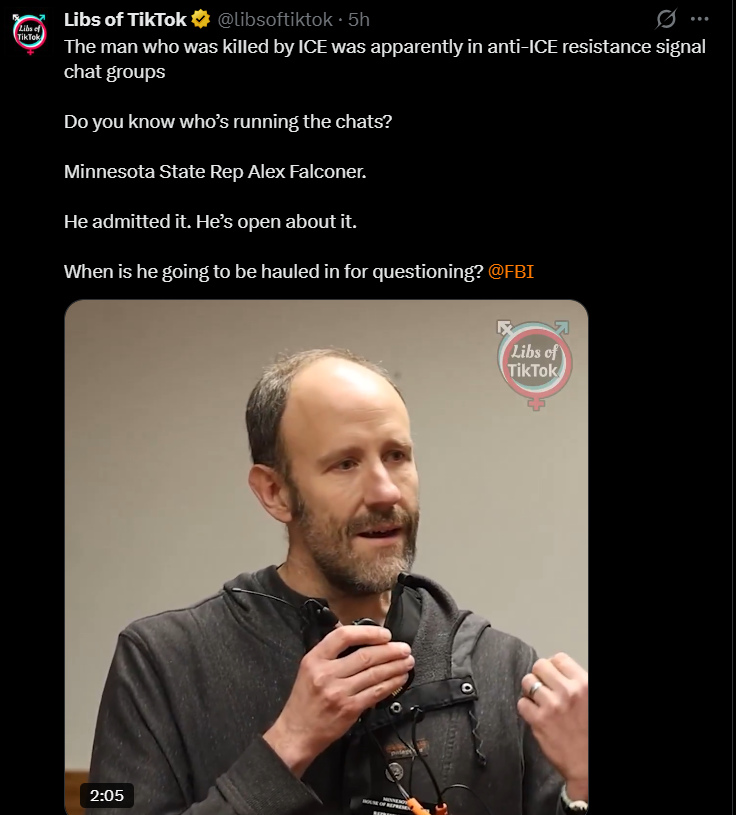Open the three-dot more options menu
This screenshot has width=736, height=815.
[699, 19]
